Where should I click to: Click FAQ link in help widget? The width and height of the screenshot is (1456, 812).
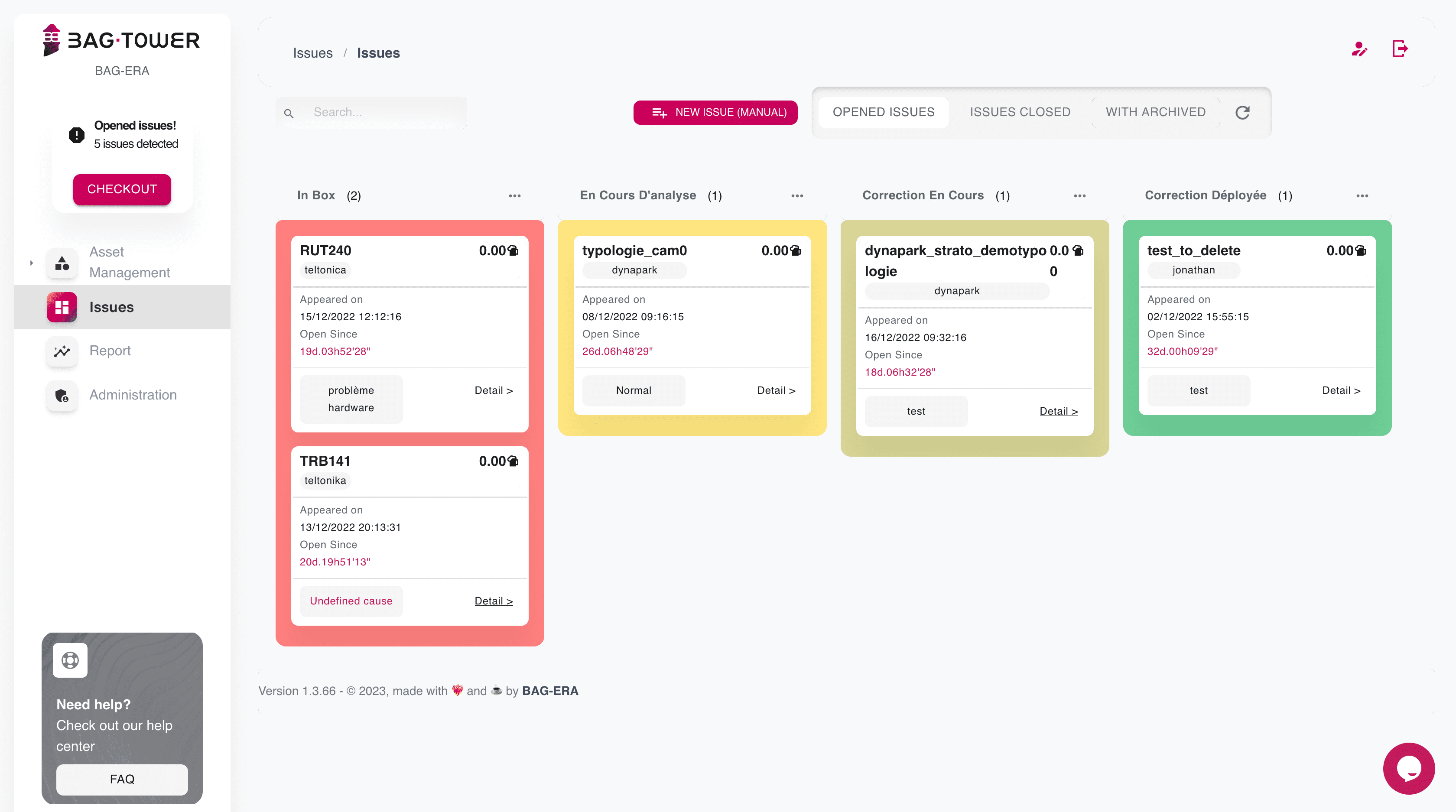tap(122, 778)
